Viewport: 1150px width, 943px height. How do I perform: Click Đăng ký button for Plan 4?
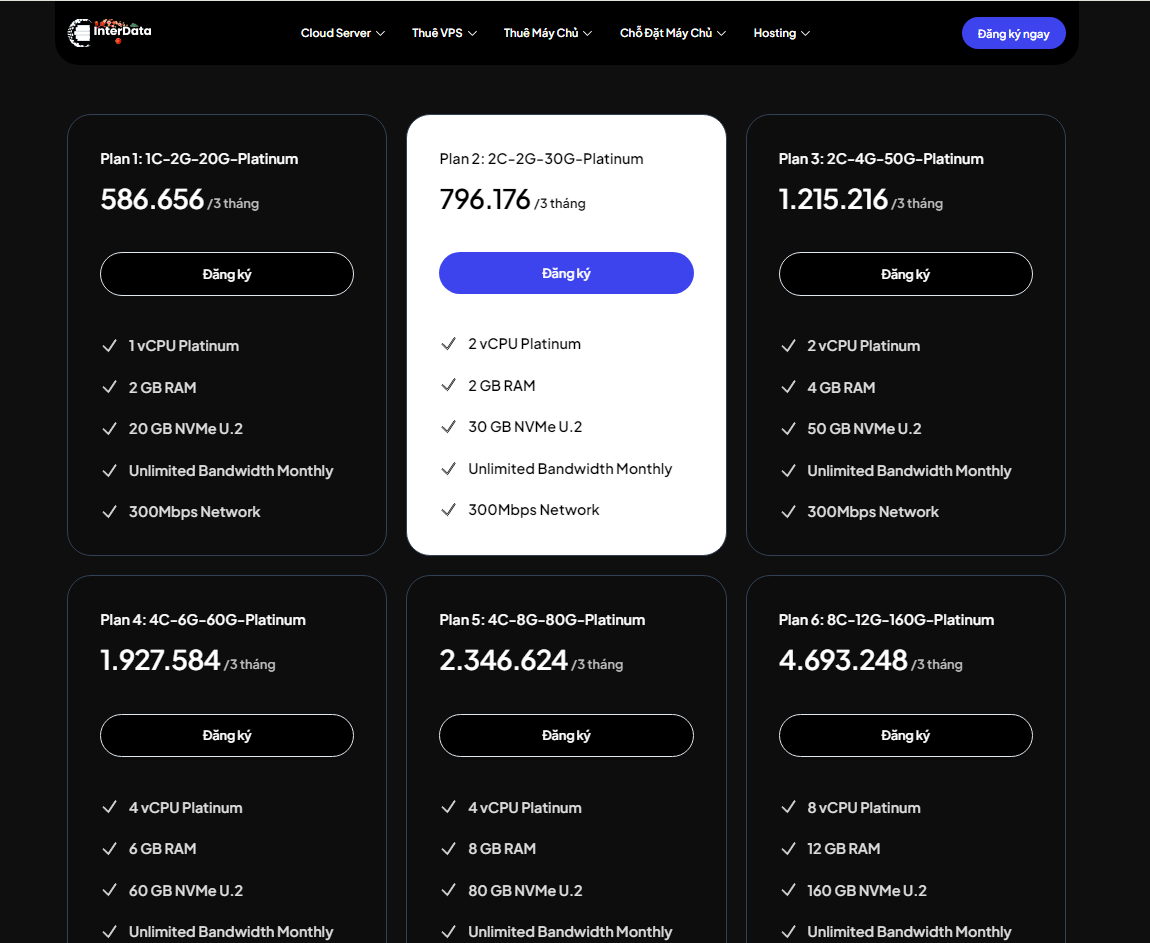[227, 735]
